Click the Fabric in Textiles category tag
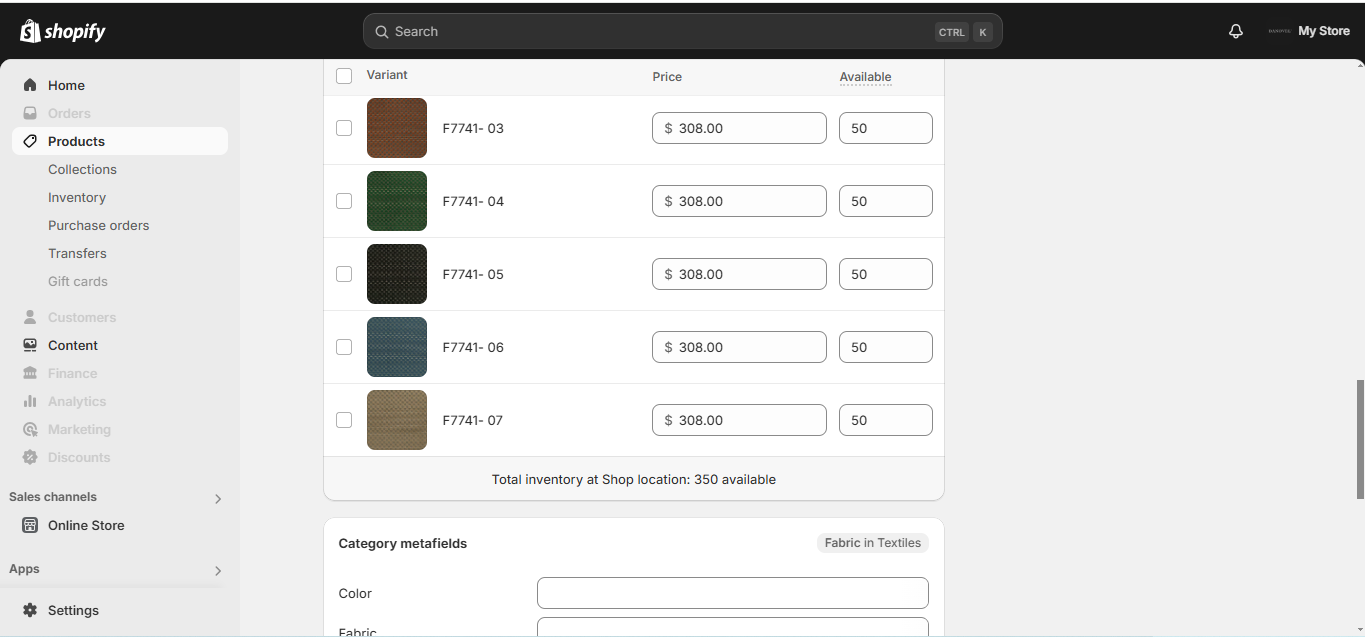1365x637 pixels. tap(873, 543)
